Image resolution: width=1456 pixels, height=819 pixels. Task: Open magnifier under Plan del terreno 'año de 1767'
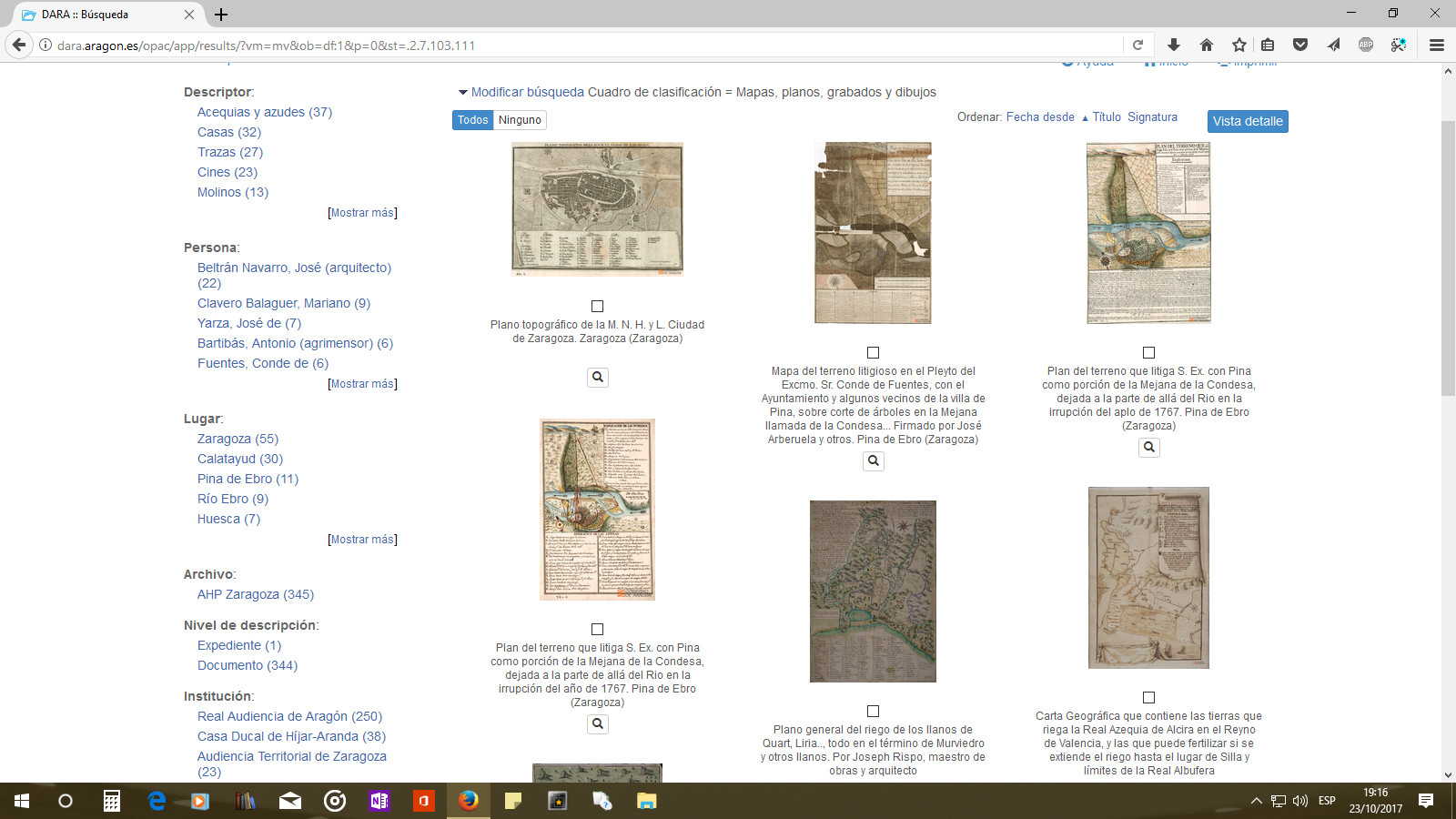(x=598, y=723)
